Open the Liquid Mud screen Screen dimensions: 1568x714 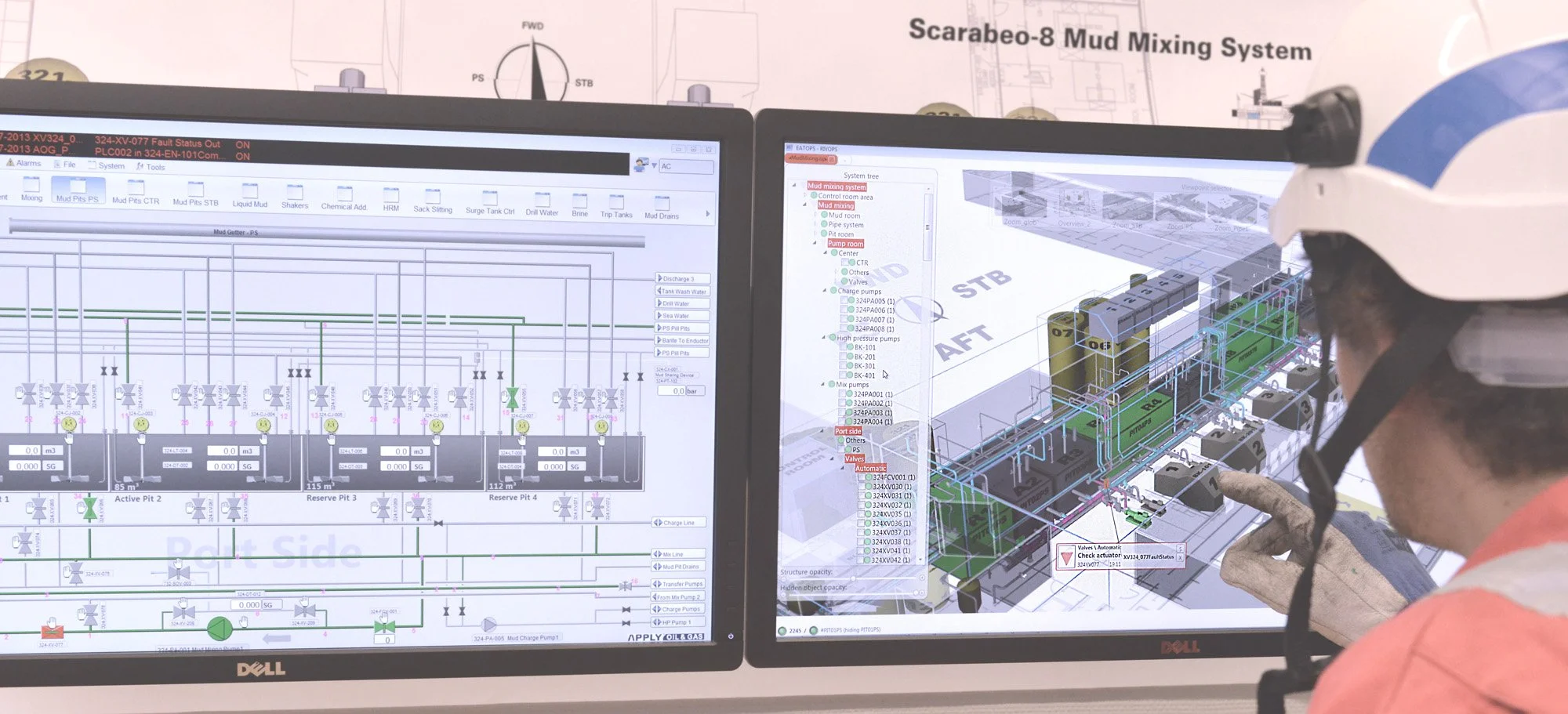coord(249,196)
